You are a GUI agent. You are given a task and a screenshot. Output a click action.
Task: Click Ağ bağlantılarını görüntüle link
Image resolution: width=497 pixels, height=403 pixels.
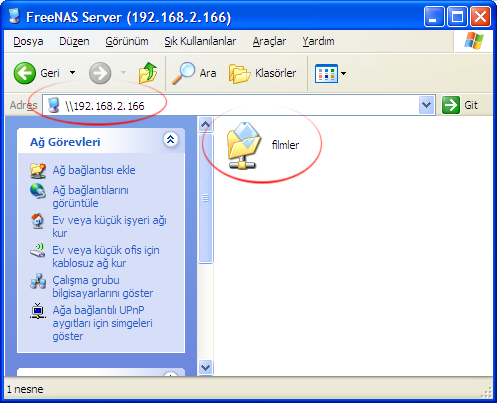click(90, 197)
